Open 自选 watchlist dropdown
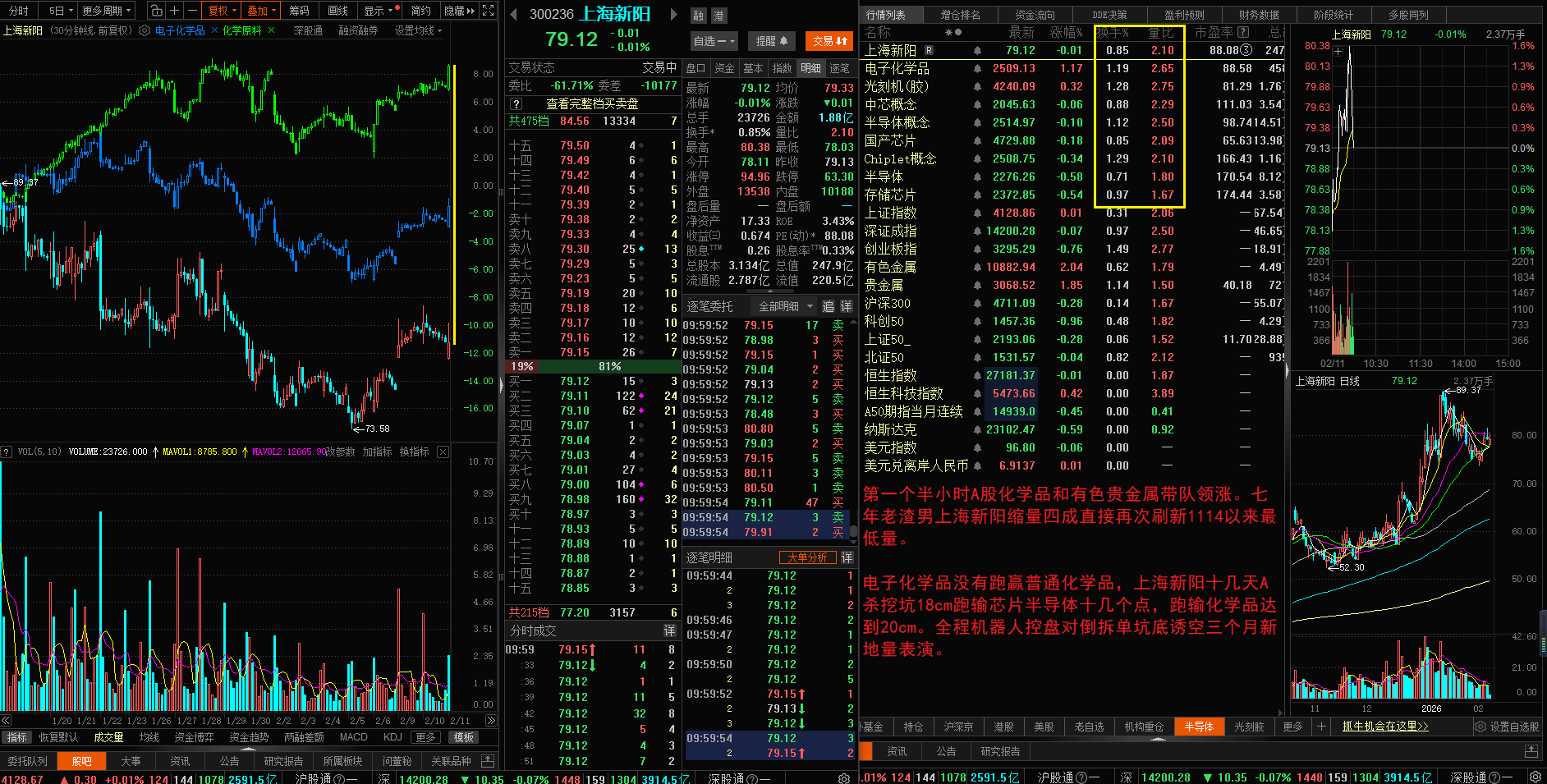Viewport: 1547px width, 784px height. [x=714, y=41]
